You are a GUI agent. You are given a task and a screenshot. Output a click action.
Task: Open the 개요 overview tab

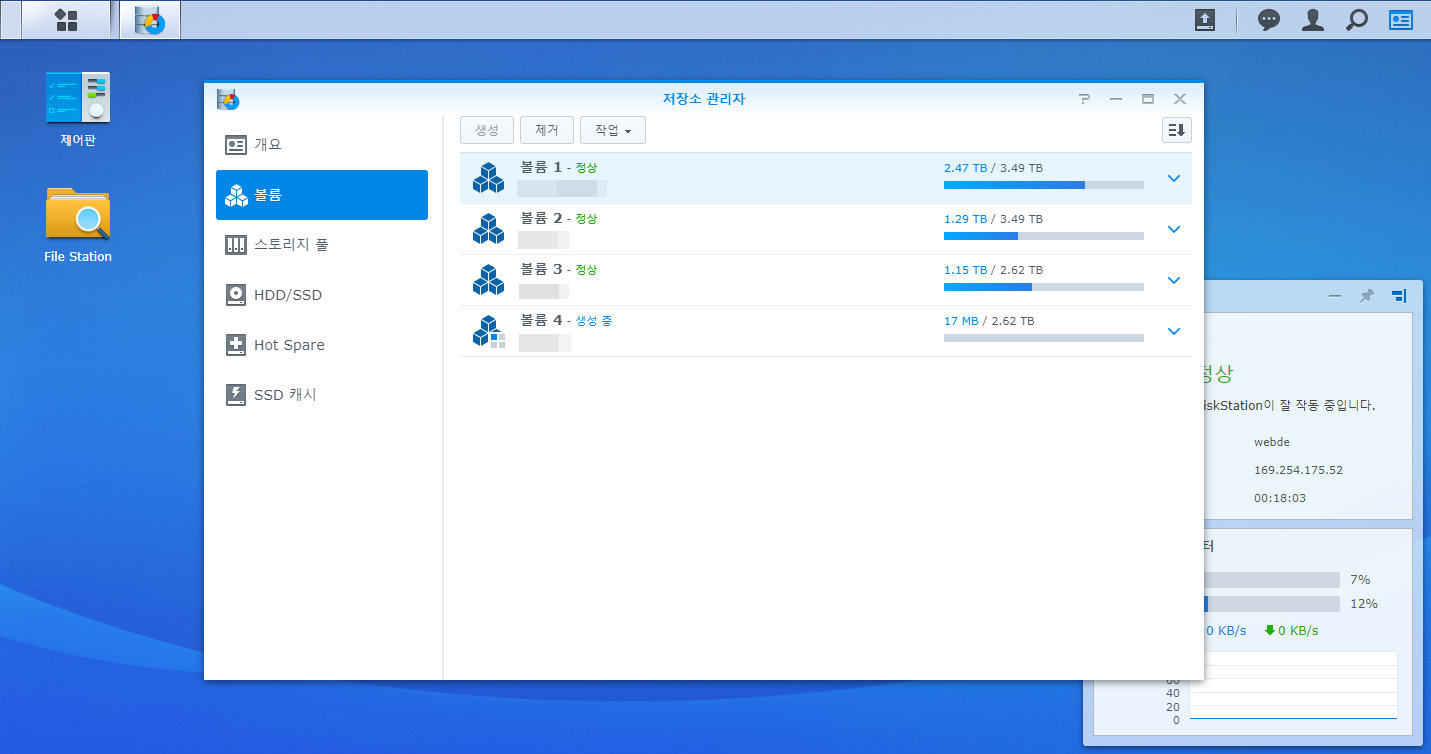tap(322, 145)
